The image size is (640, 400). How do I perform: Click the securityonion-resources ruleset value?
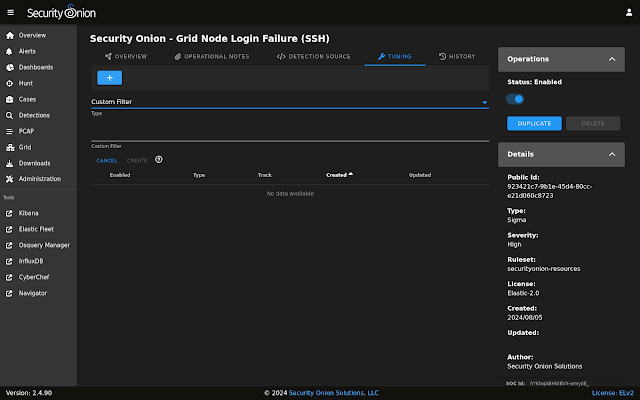[544, 269]
